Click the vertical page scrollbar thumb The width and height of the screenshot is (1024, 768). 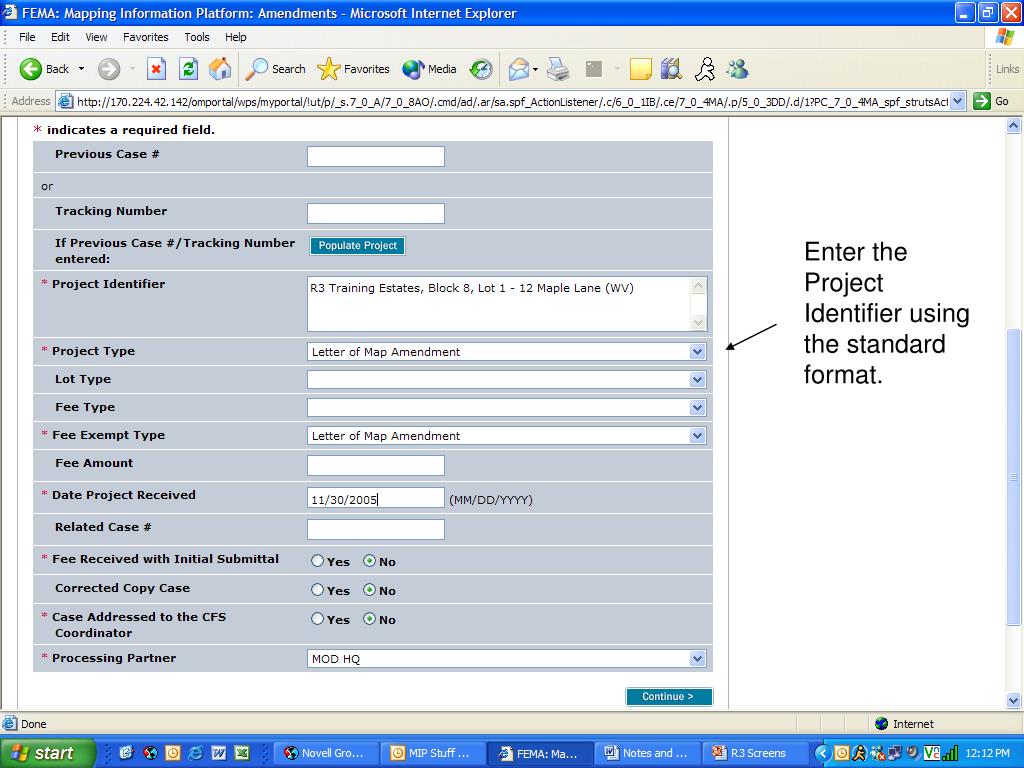1014,477
